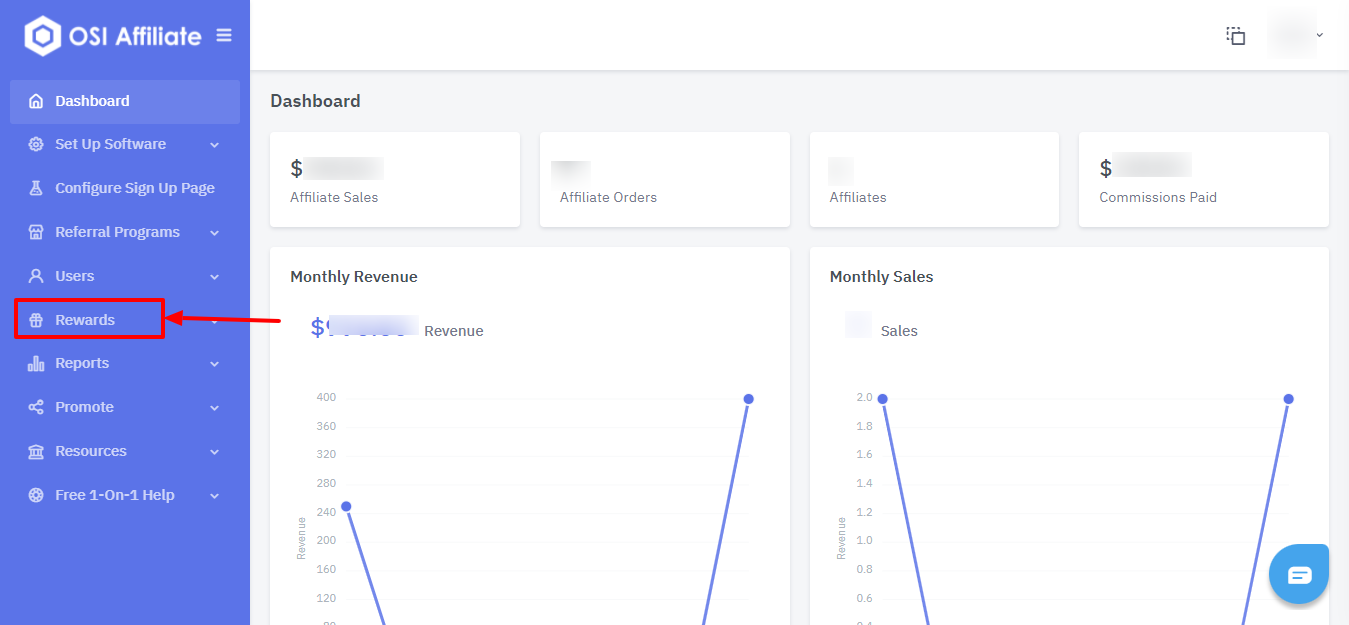The width and height of the screenshot is (1349, 625).
Task: Click the blurred user avatar in the header
Action: coord(1291,35)
